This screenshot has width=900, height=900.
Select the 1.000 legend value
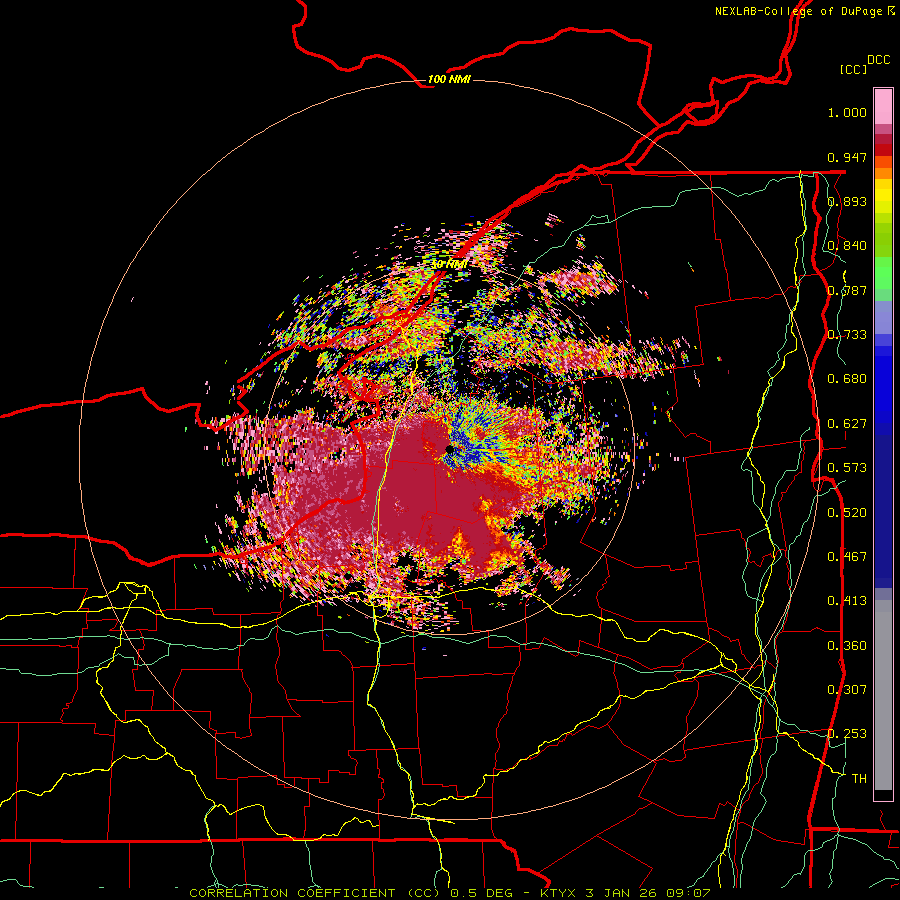coord(847,112)
